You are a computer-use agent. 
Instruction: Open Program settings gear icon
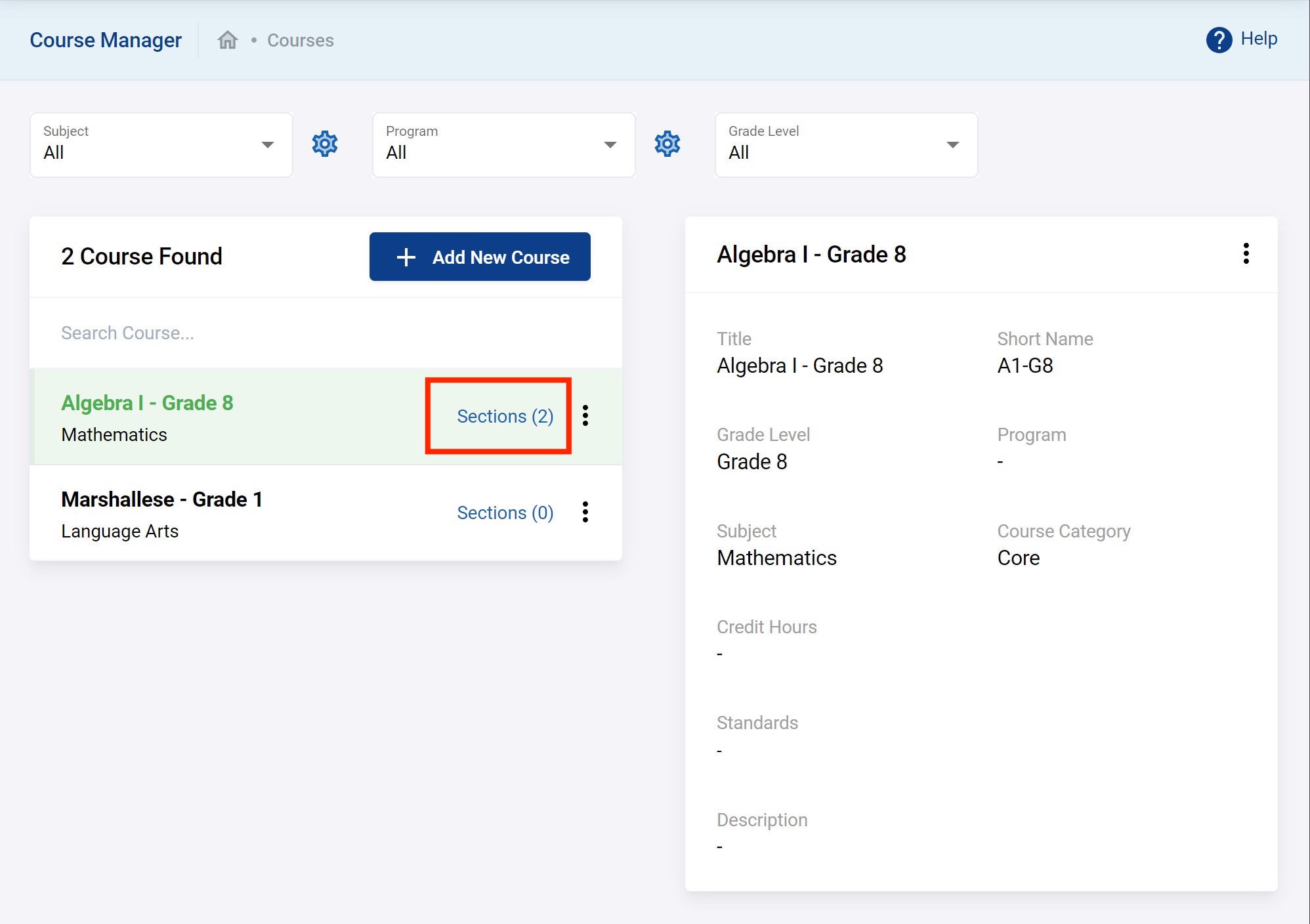pyautogui.click(x=667, y=144)
